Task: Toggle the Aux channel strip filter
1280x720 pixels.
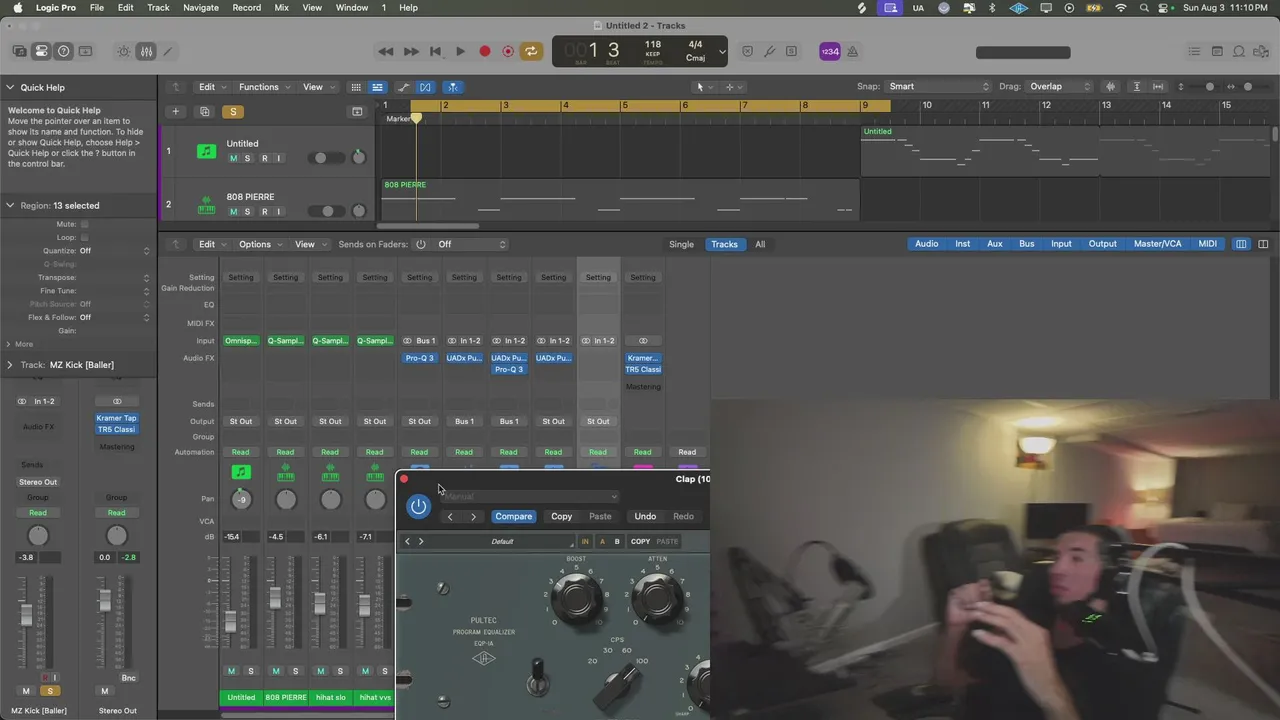Action: point(994,244)
